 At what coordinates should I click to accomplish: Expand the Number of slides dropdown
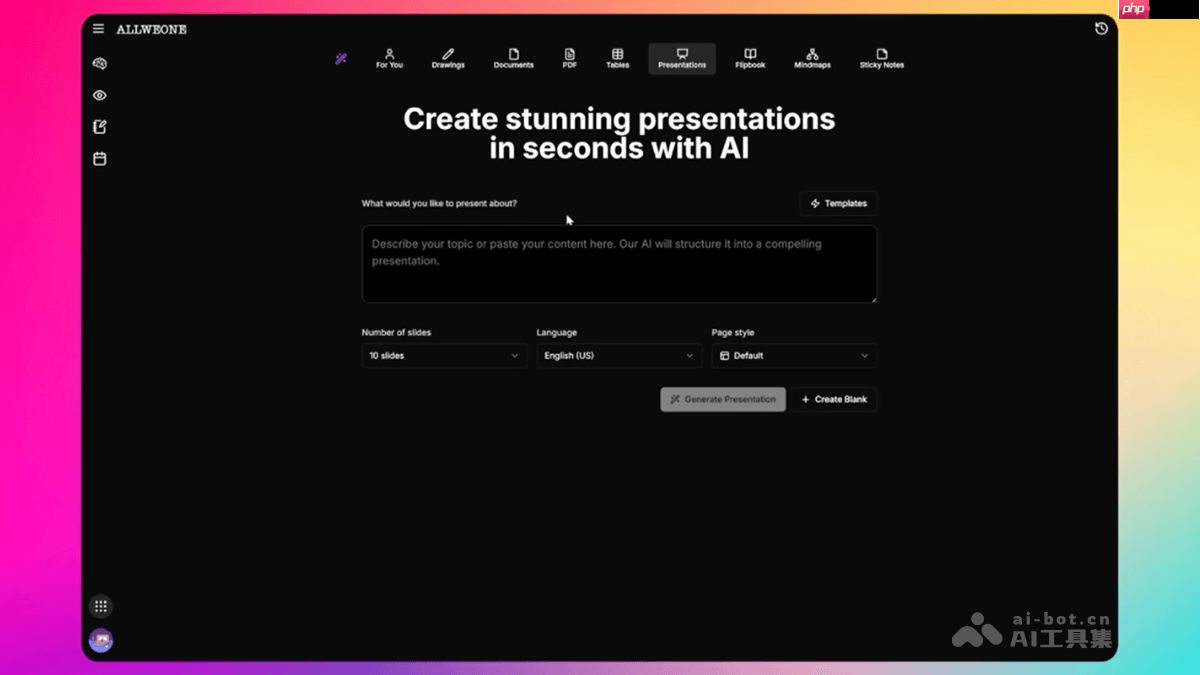click(444, 356)
